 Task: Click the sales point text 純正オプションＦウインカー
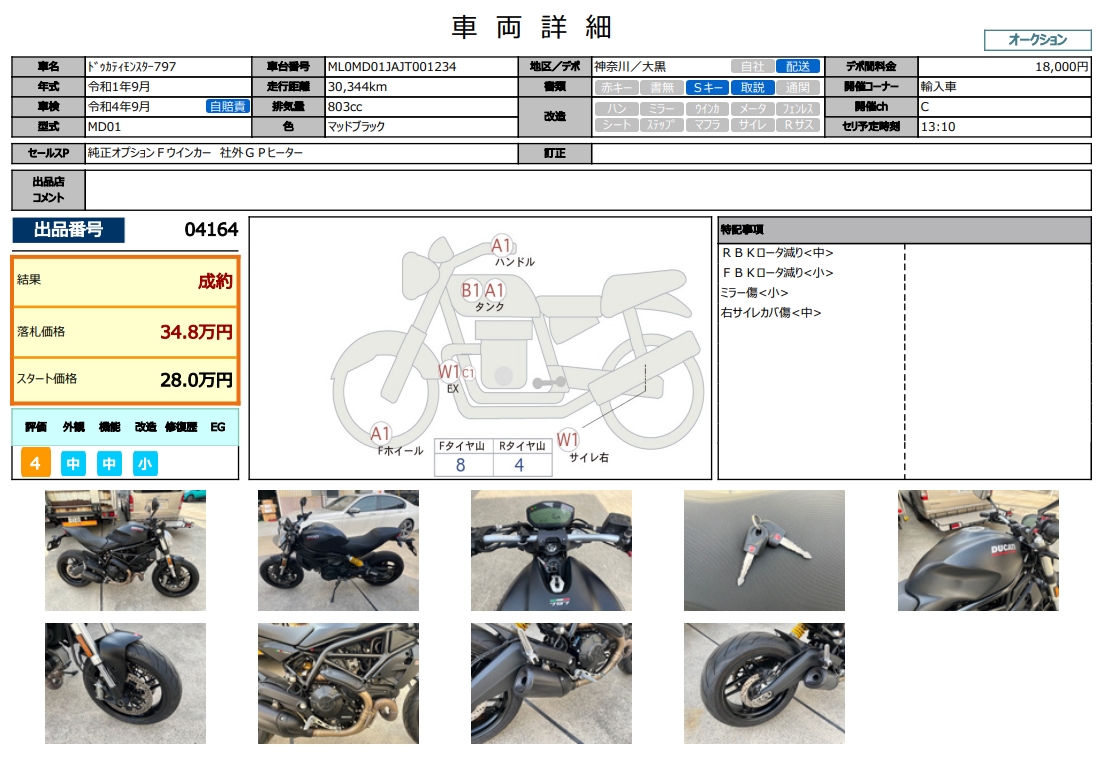(x=149, y=153)
